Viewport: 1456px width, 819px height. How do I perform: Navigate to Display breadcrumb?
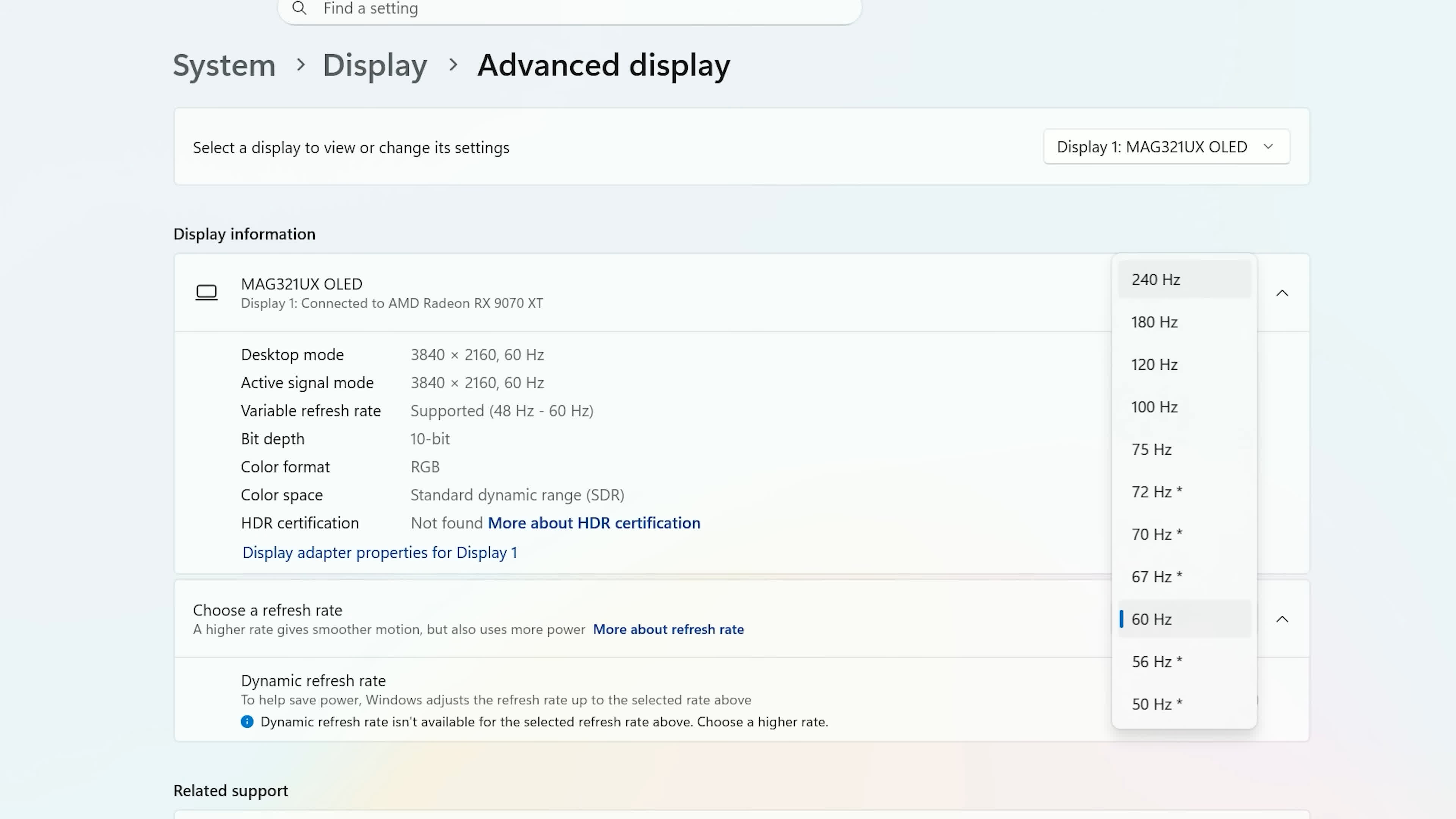375,65
